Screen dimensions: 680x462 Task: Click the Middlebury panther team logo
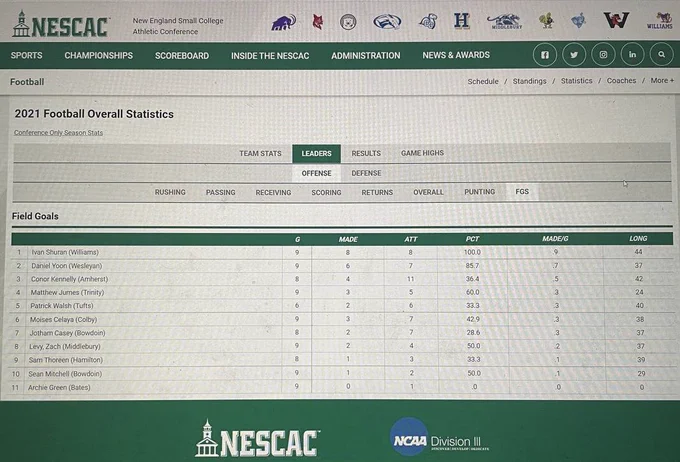pyautogui.click(x=504, y=21)
